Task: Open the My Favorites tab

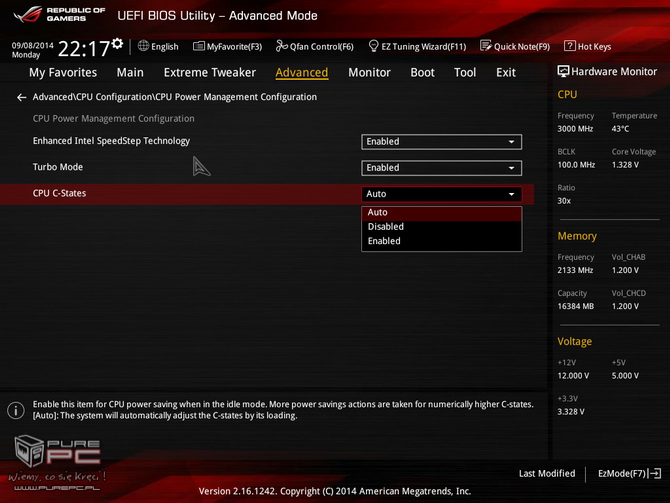Action: [x=63, y=73]
